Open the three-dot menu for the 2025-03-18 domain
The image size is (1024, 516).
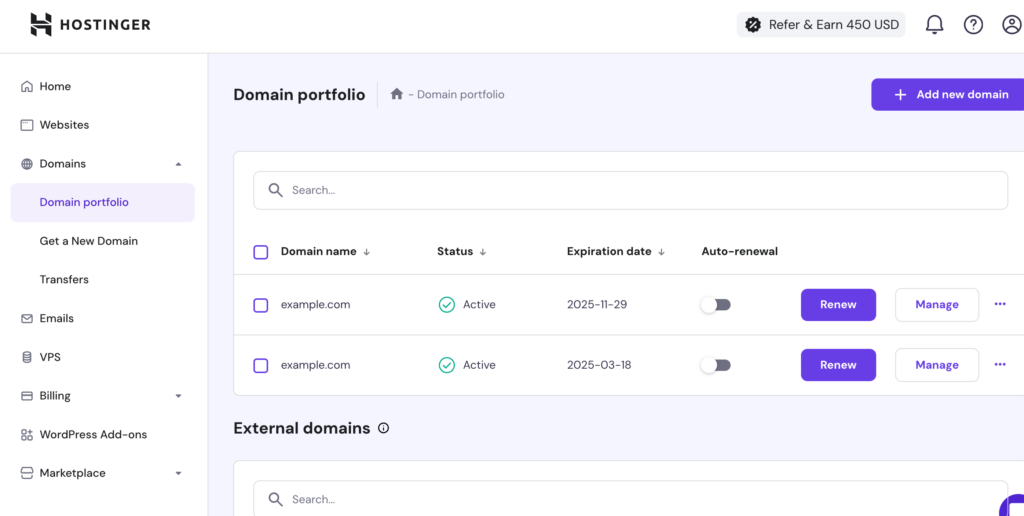(x=1000, y=365)
